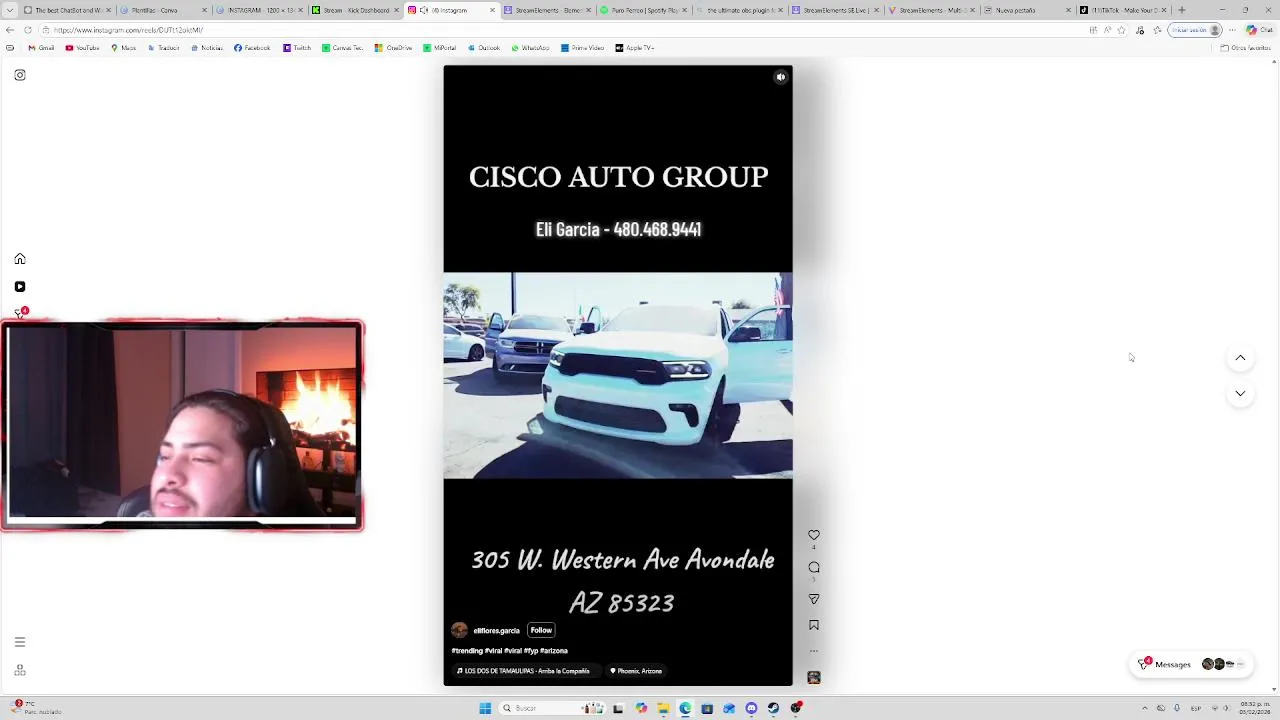This screenshot has width=1280, height=720.
Task: Open the audio thumbnail beside the reel
Action: (x=814, y=678)
